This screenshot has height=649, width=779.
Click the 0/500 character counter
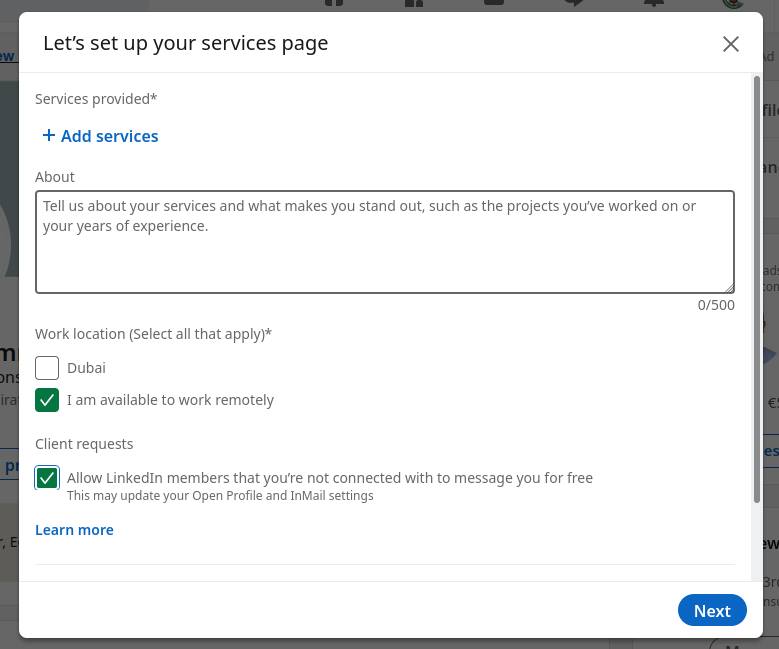pos(715,305)
